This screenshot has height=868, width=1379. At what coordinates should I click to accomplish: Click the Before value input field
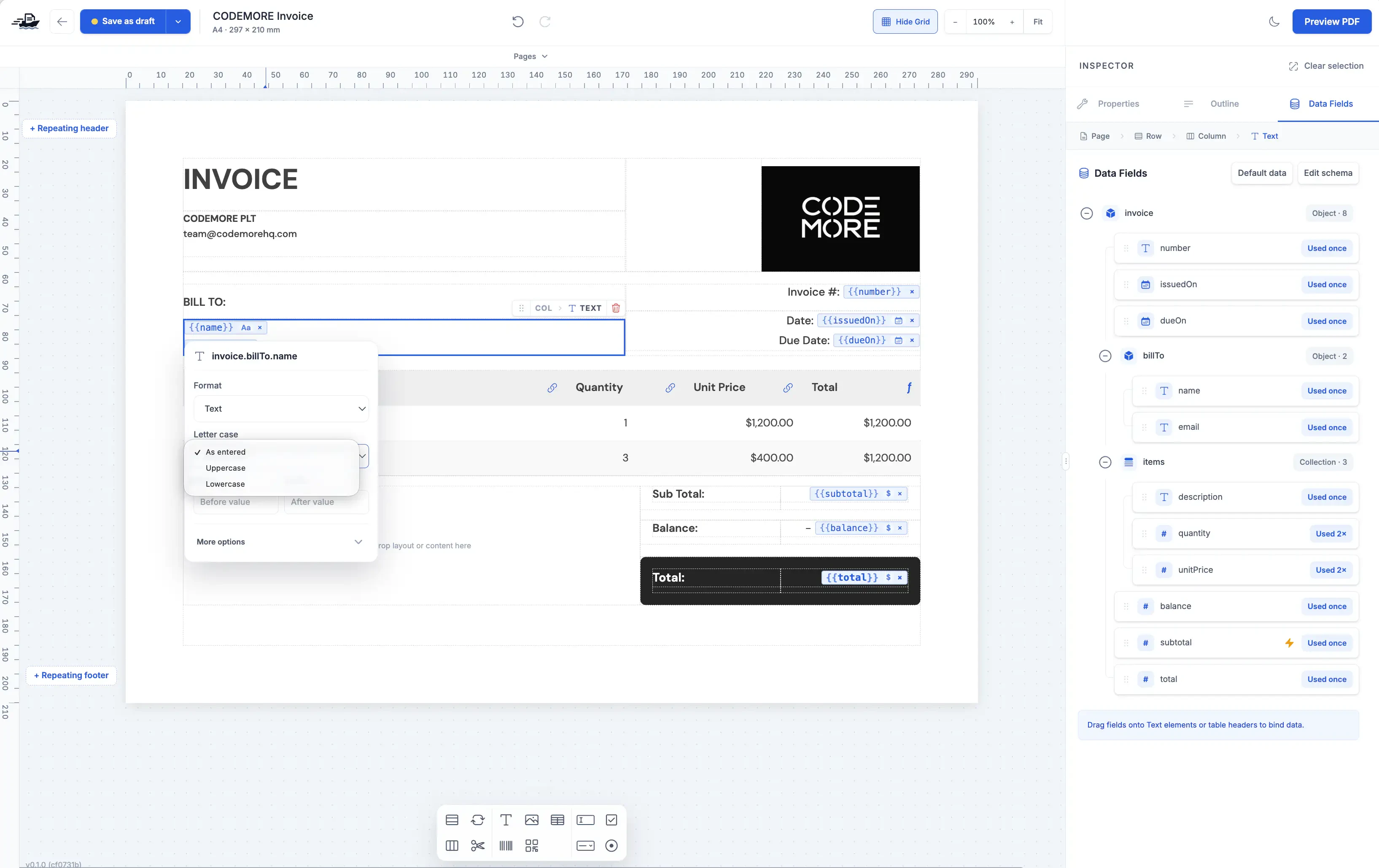point(236,502)
